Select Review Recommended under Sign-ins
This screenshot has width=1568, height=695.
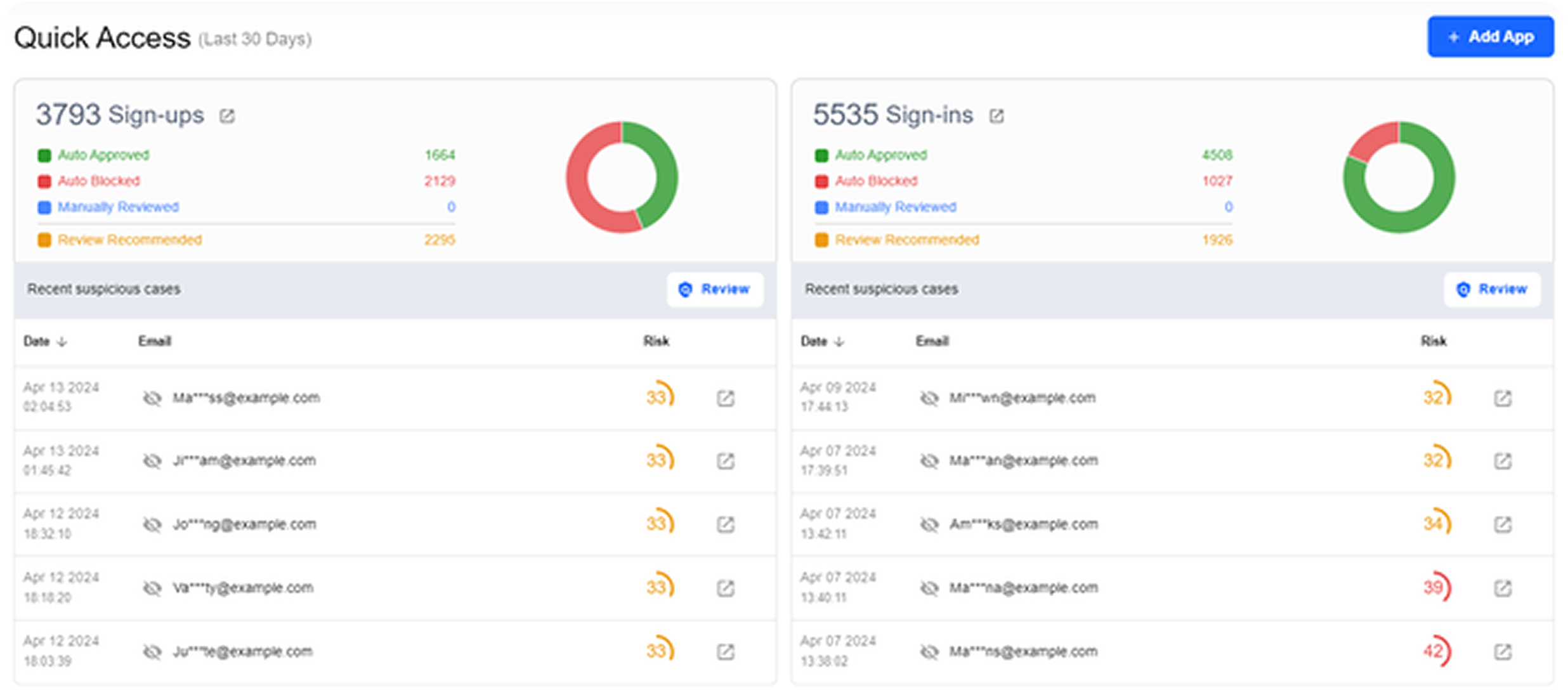907,240
